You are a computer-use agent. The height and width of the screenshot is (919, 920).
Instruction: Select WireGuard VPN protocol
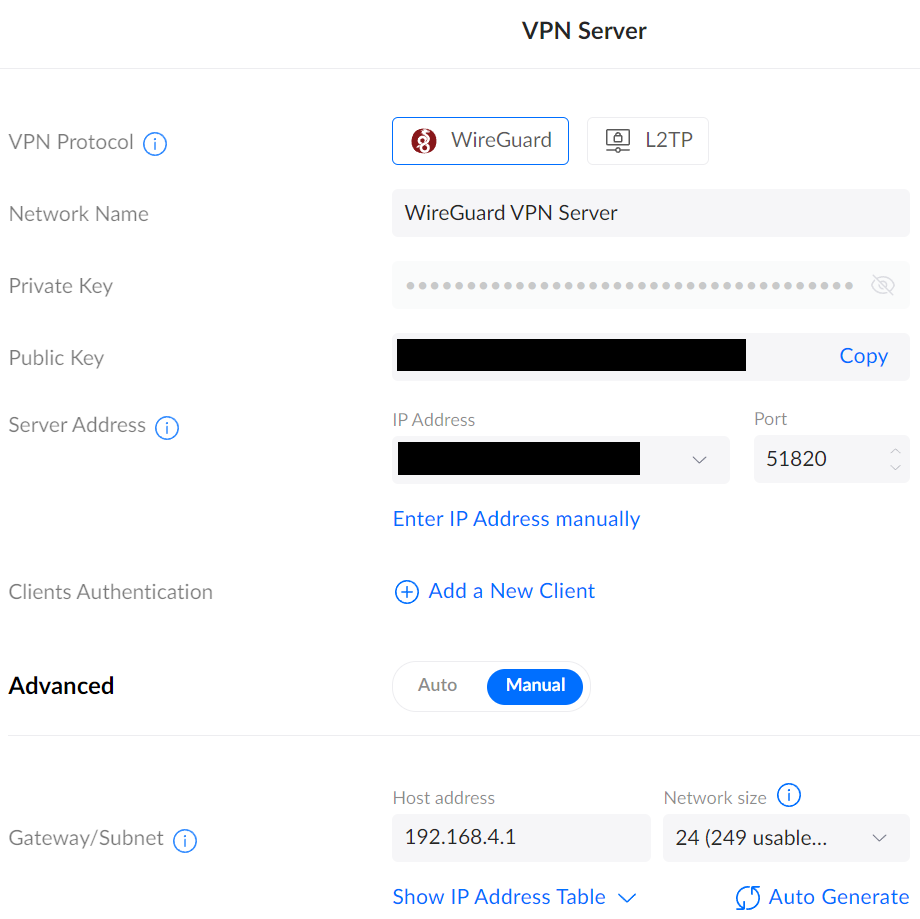point(480,141)
